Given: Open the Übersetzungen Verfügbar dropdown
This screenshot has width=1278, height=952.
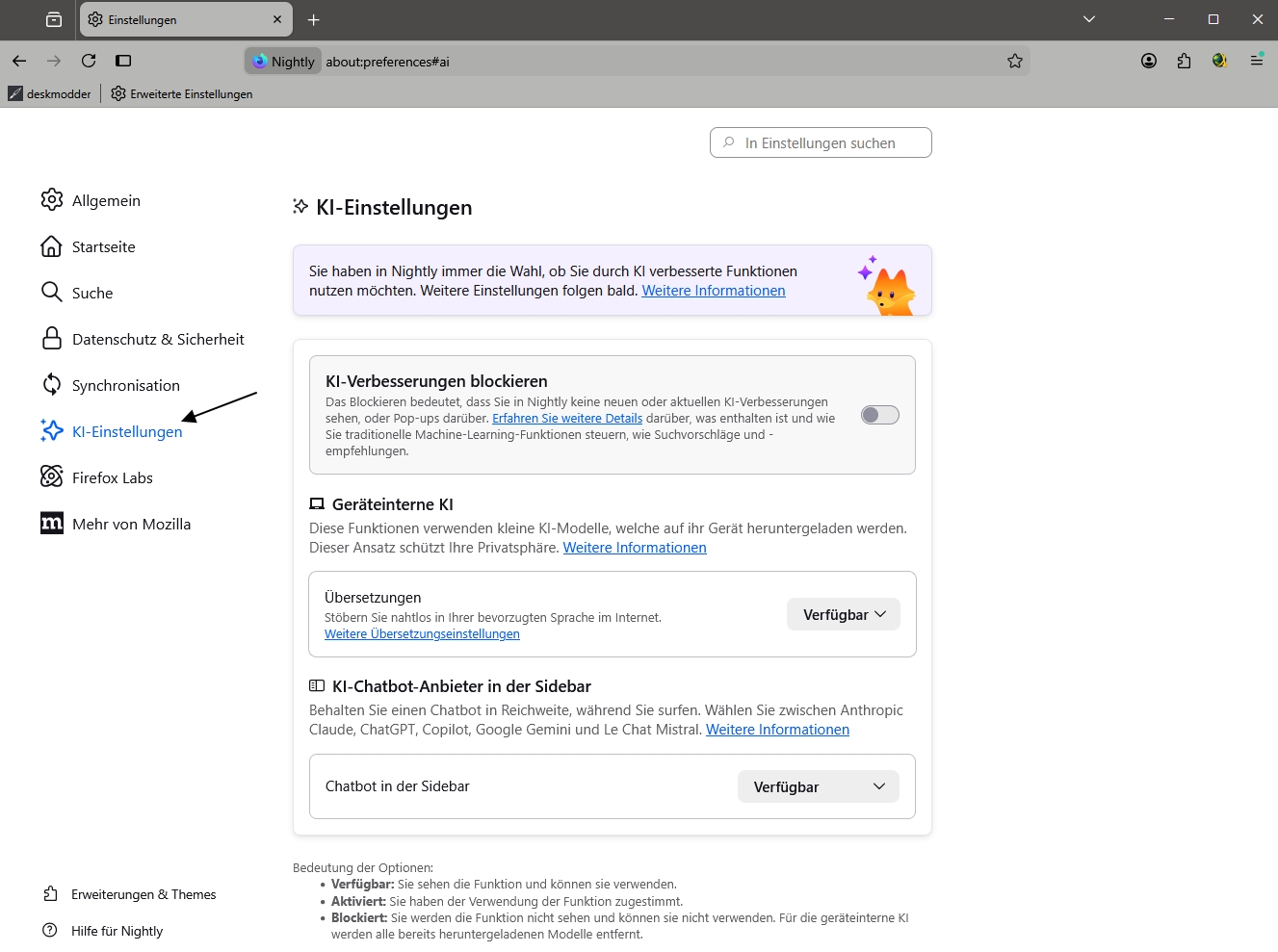Looking at the screenshot, I should (x=844, y=614).
